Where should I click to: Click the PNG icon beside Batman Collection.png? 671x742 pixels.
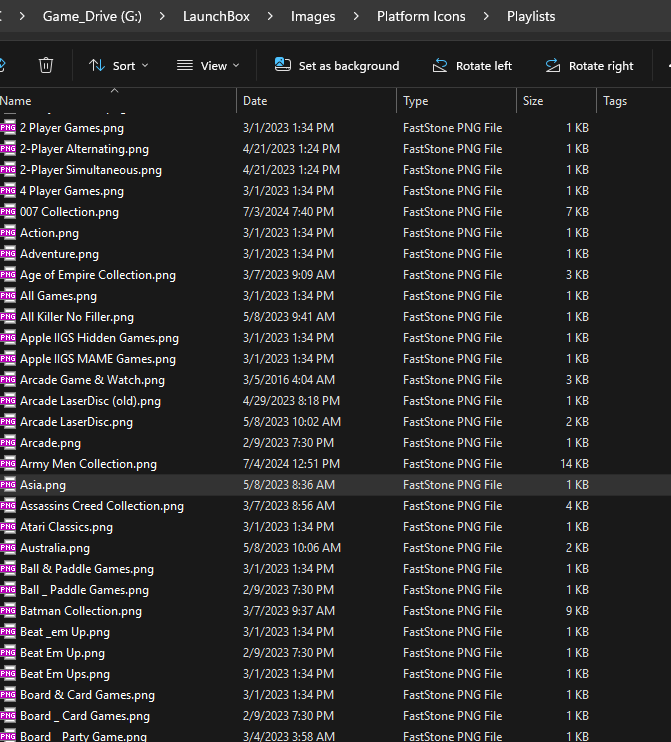pyautogui.click(x=9, y=610)
